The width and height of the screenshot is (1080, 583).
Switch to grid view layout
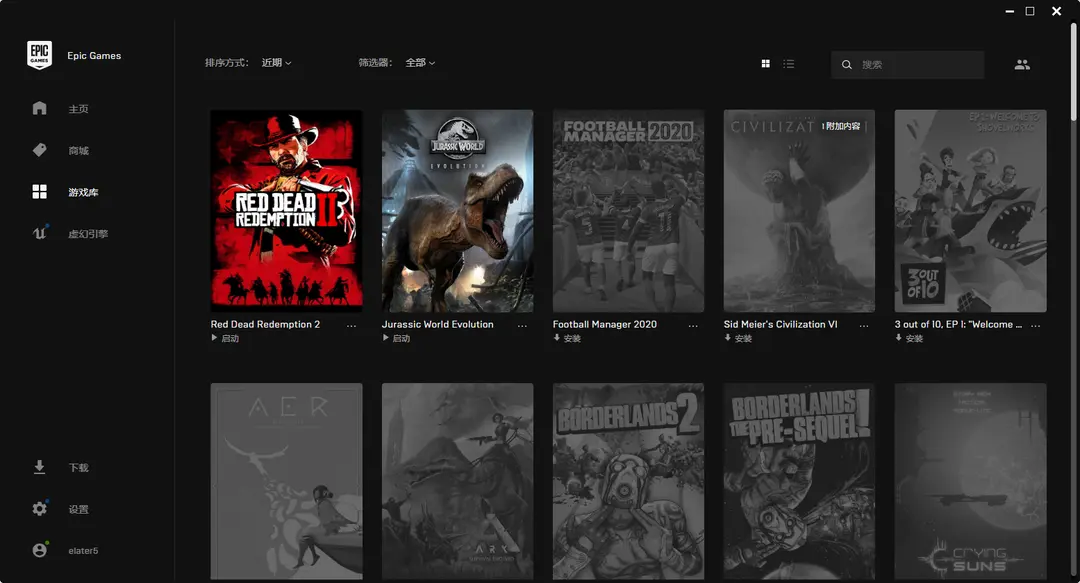(x=765, y=64)
